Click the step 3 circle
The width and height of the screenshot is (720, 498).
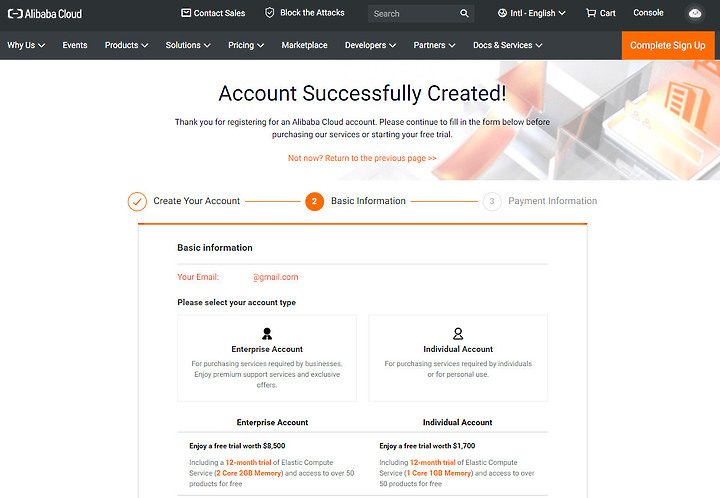click(492, 201)
